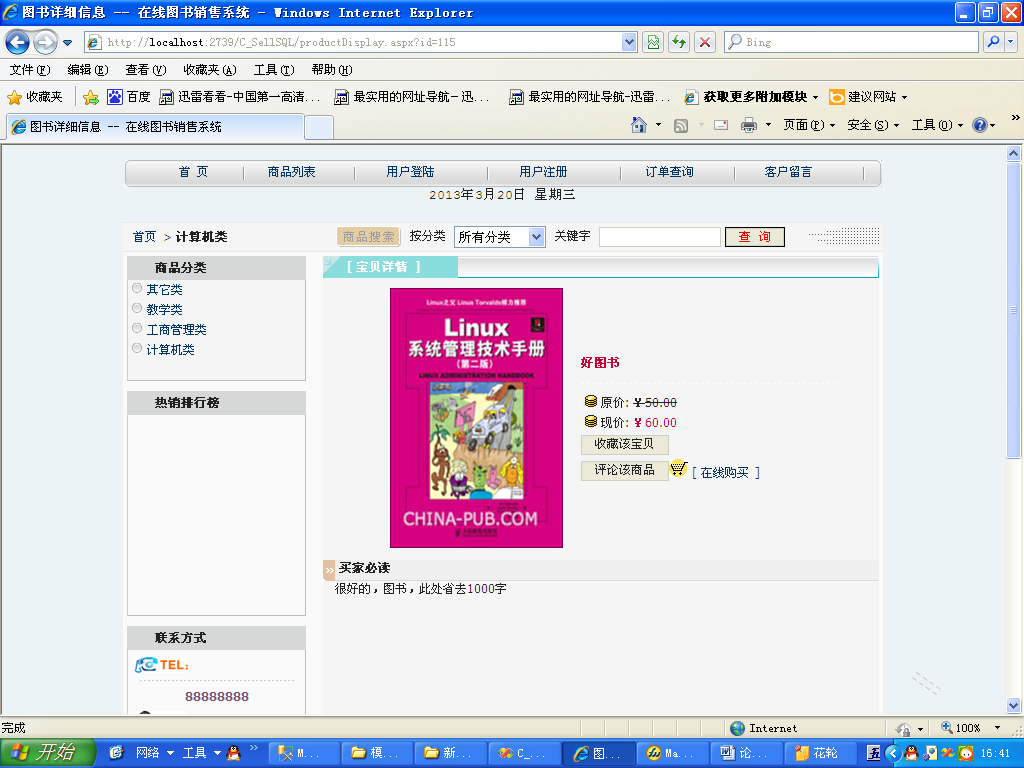Expand the address bar URL dropdown
Screen dimensions: 1024x768
629,42
